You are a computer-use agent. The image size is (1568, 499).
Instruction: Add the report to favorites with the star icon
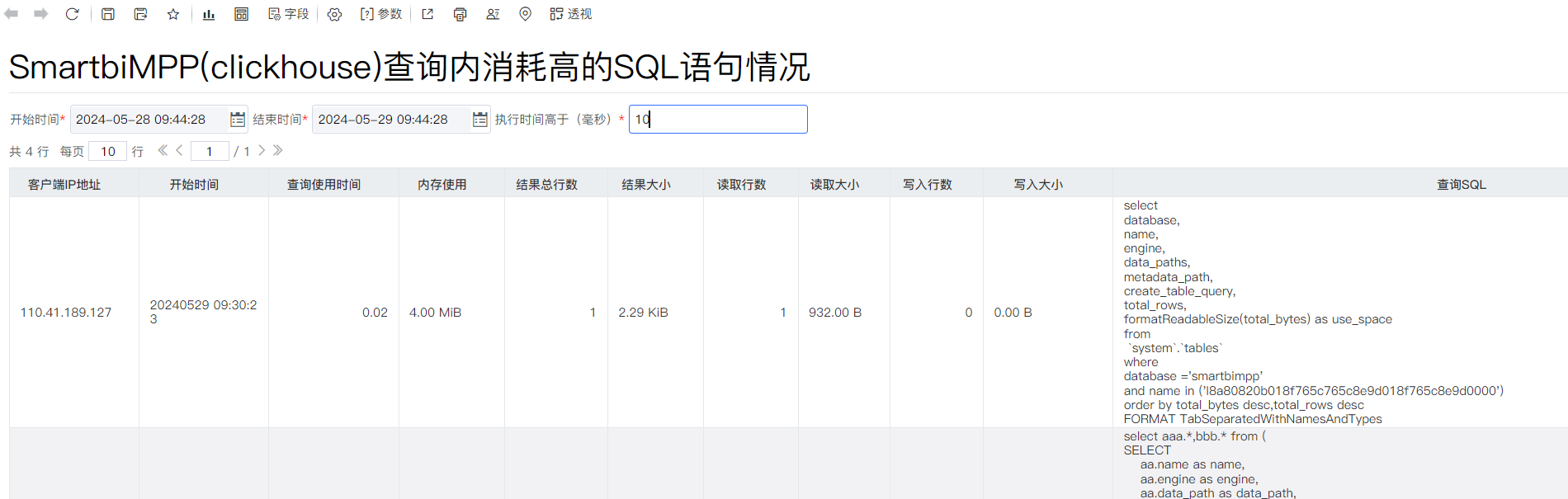pyautogui.click(x=173, y=14)
